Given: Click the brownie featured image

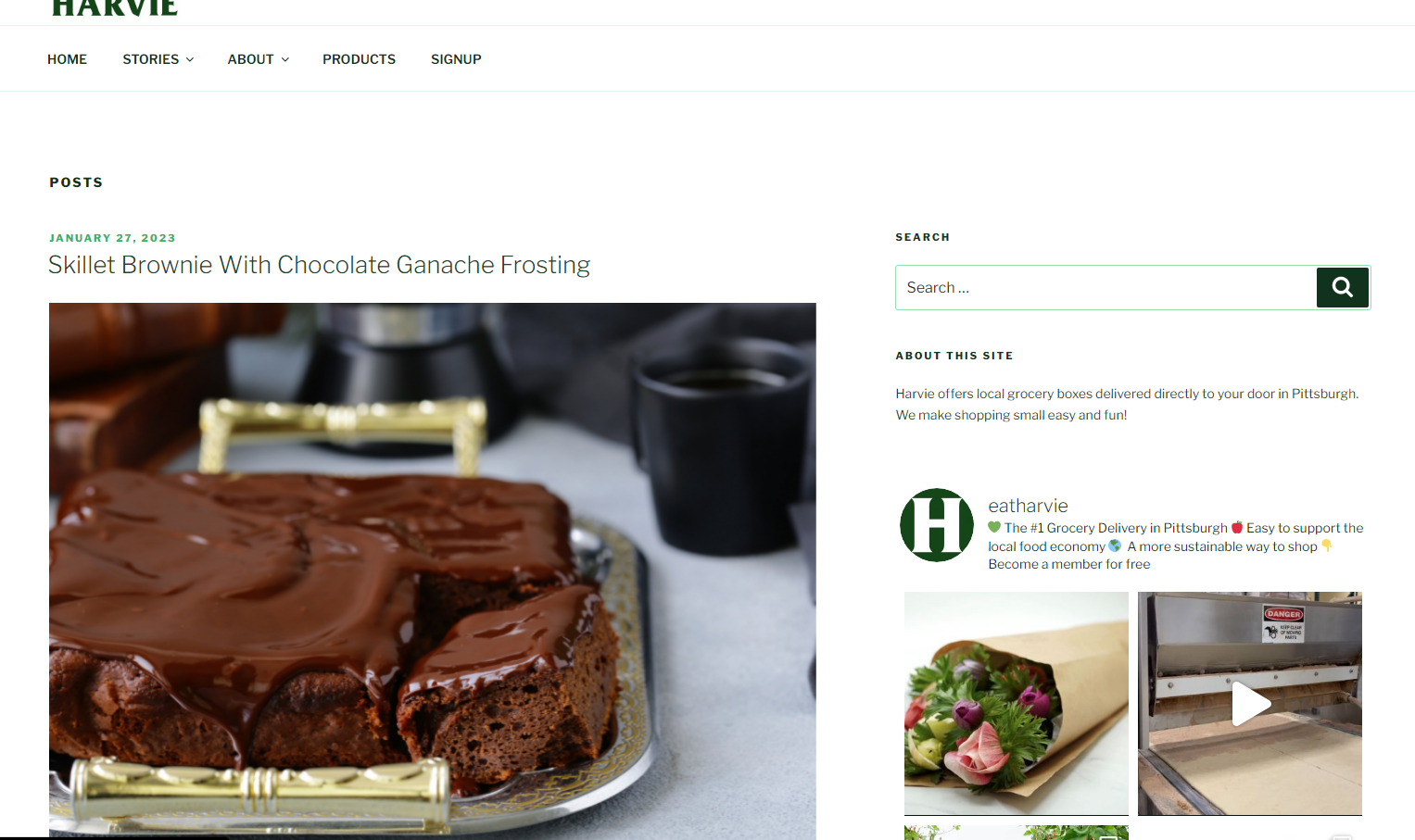Looking at the screenshot, I should [433, 571].
